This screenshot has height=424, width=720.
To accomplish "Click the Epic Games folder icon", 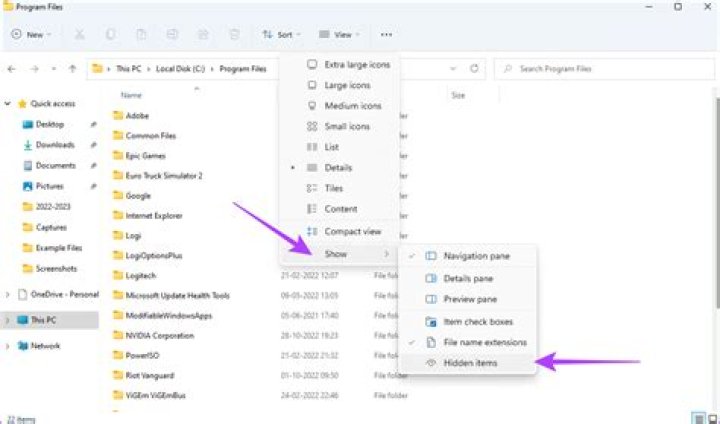I will click(118, 155).
